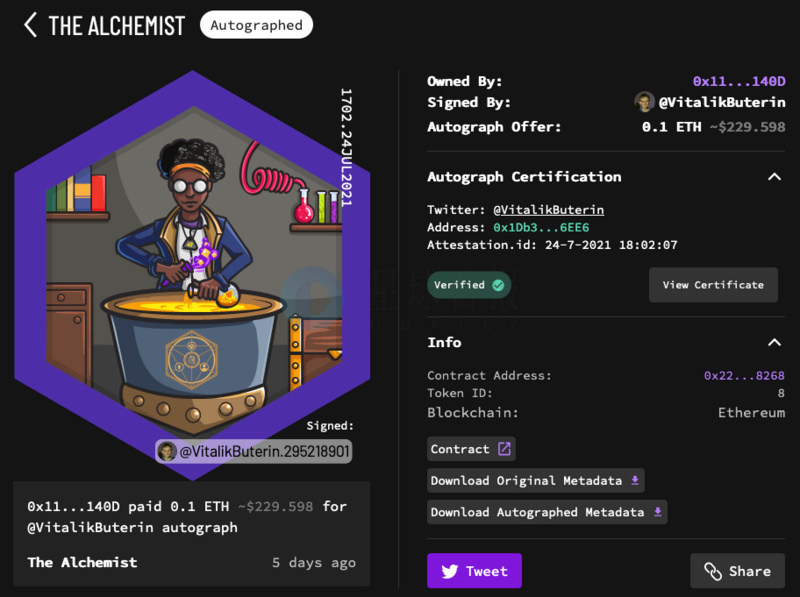Open the @VitalikButerin Twitter link

click(x=548, y=210)
